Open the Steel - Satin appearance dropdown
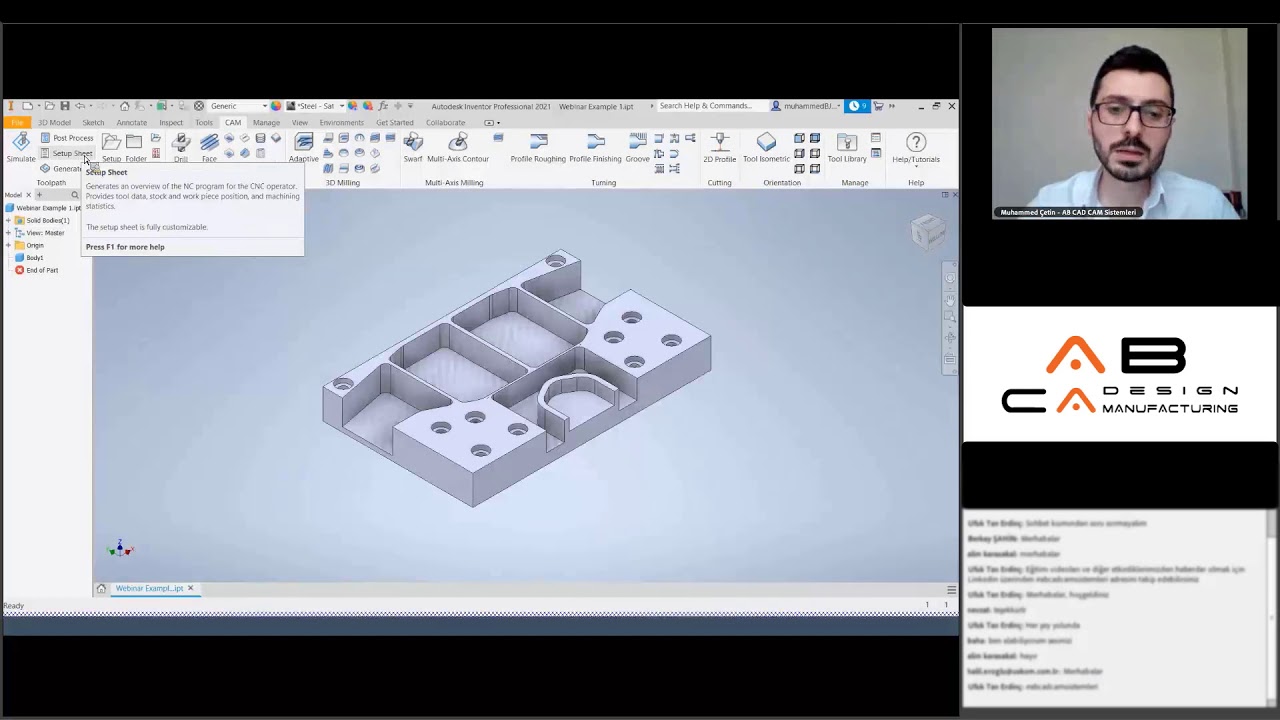 click(316, 106)
